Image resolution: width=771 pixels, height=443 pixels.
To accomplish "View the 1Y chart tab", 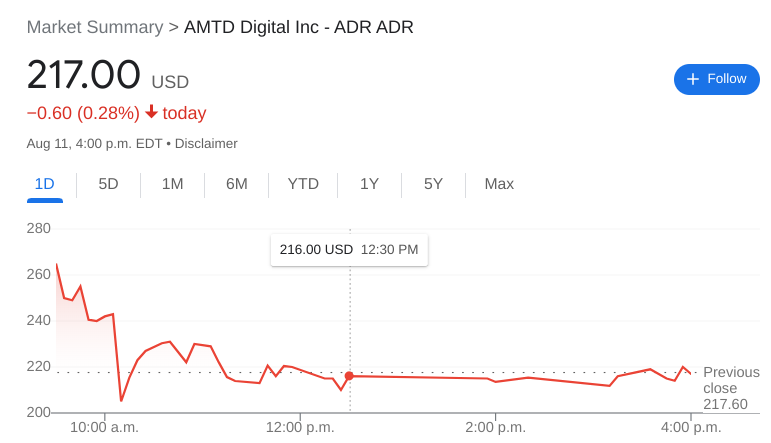I will tap(369, 184).
